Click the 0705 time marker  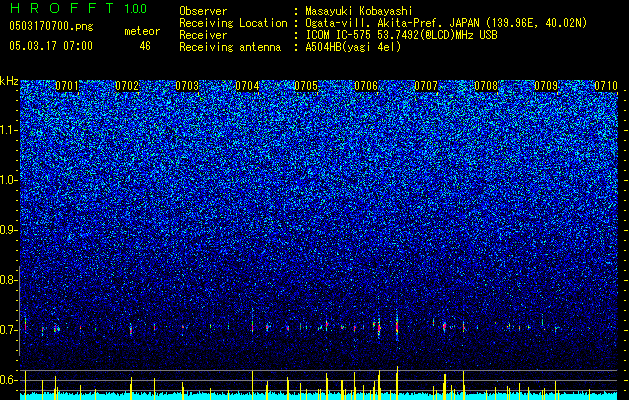tap(306, 86)
